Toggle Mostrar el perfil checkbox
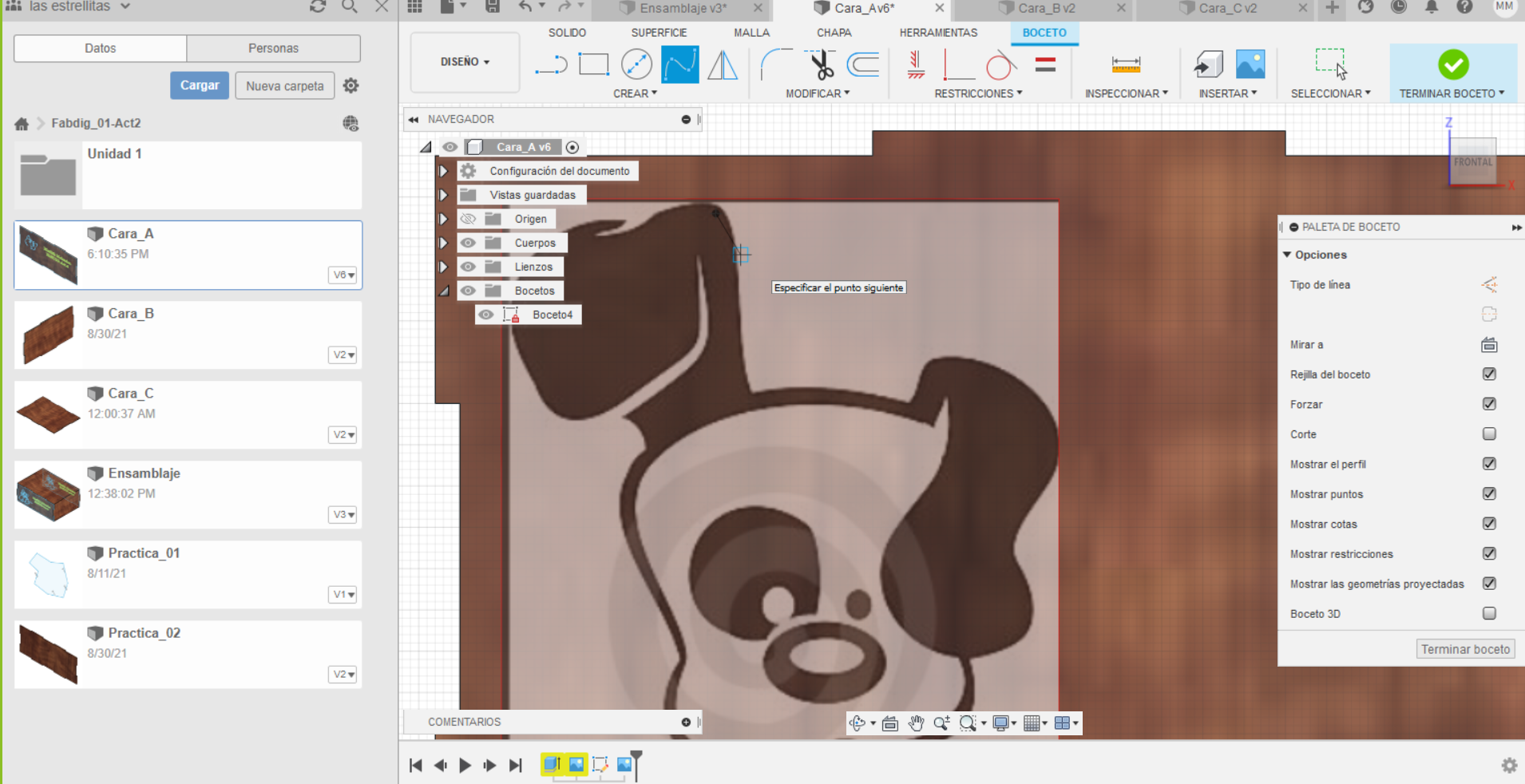 tap(1489, 464)
